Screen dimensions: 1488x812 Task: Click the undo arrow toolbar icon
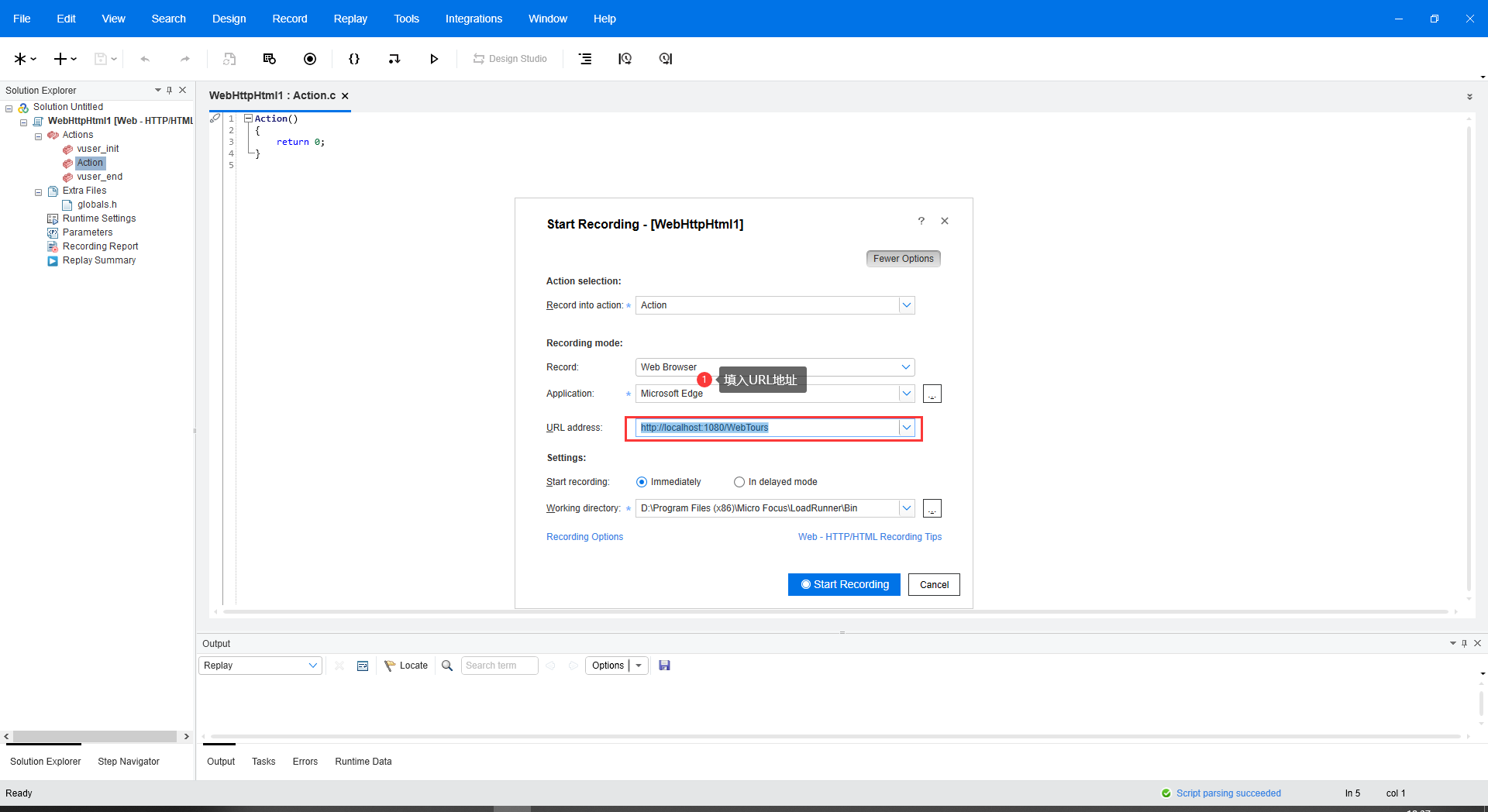(x=145, y=59)
